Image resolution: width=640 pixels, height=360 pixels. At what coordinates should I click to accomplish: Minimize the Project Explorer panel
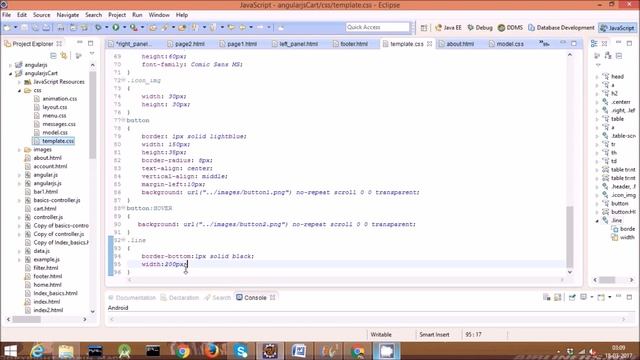(x=80, y=43)
